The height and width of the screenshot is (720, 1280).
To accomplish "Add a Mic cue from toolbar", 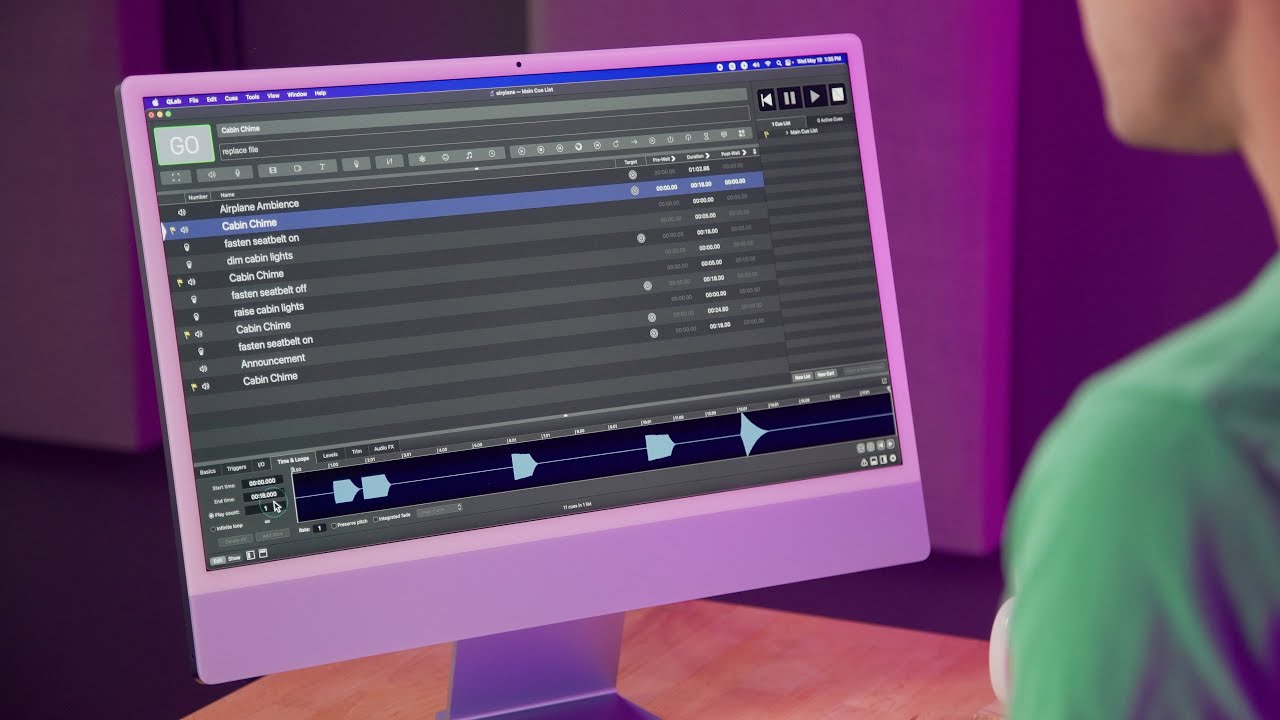I will (x=237, y=172).
